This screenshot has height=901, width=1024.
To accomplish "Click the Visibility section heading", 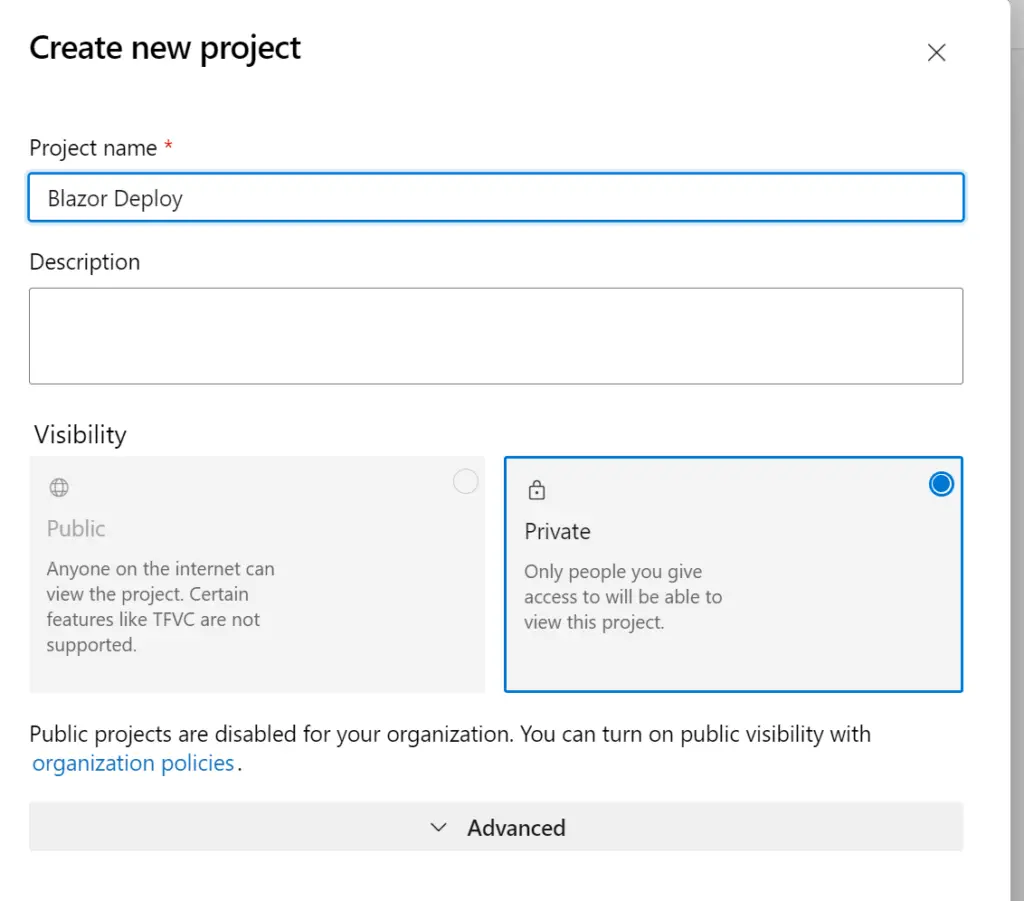I will coord(80,434).
